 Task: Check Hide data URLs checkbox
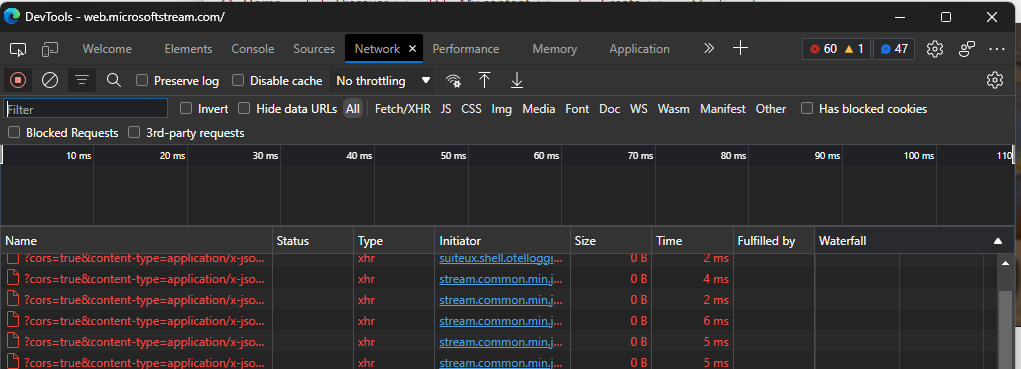click(244, 108)
